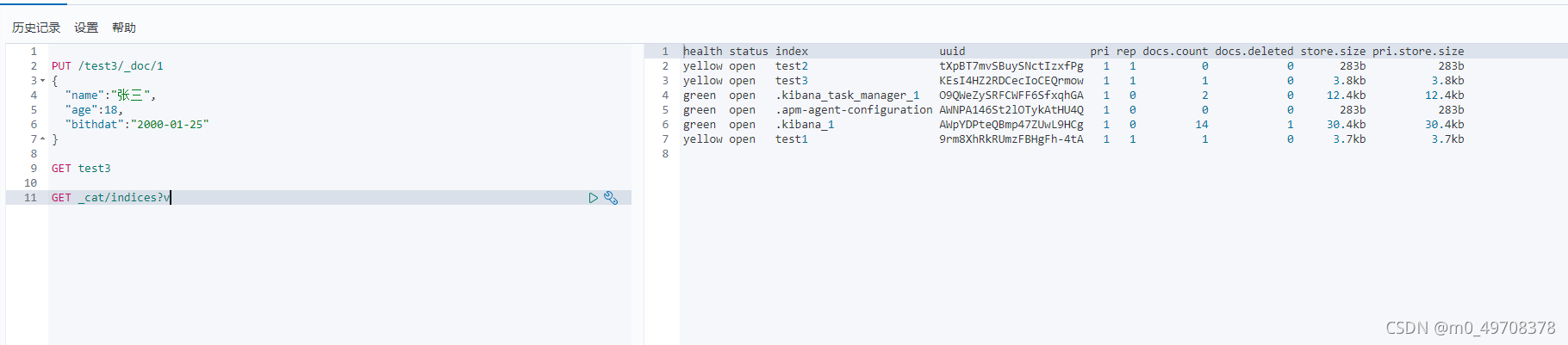
Task: Click the "bithdat" value 2000-01-25
Action: [x=170, y=125]
